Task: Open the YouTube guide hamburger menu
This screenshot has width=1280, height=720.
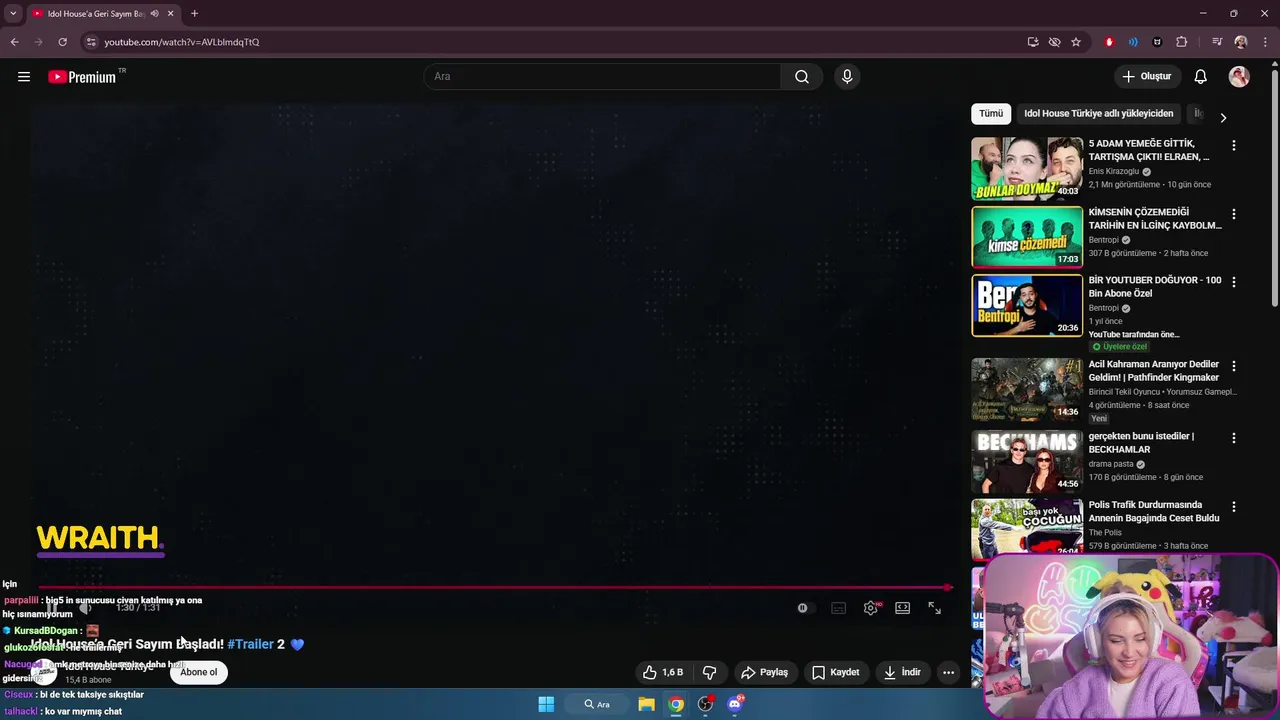Action: (24, 77)
